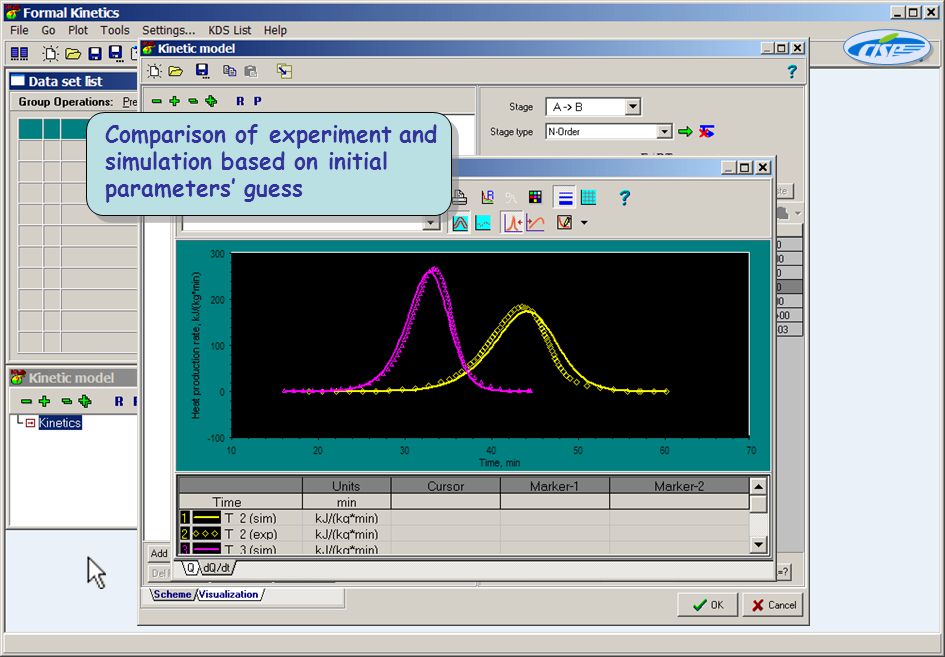Image resolution: width=945 pixels, height=657 pixels.
Task: Click the Cancel button
Action: pyautogui.click(x=773, y=605)
